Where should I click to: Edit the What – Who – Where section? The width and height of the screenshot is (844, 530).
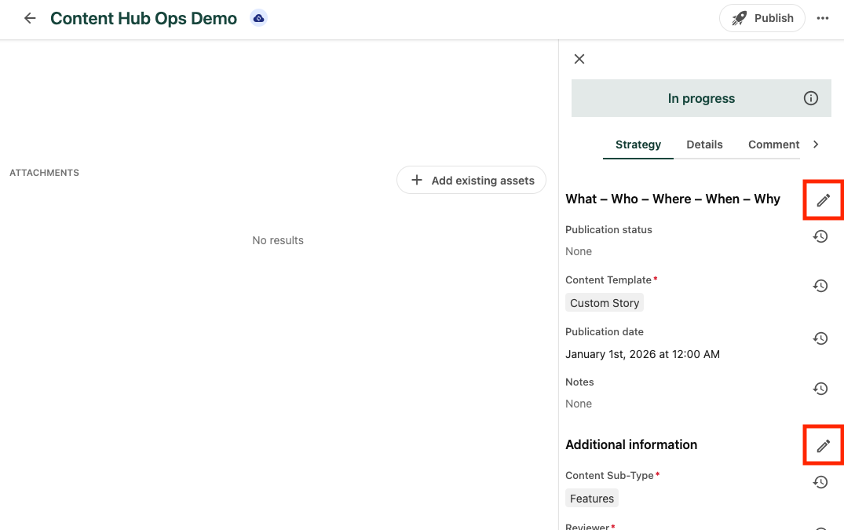pyautogui.click(x=823, y=200)
